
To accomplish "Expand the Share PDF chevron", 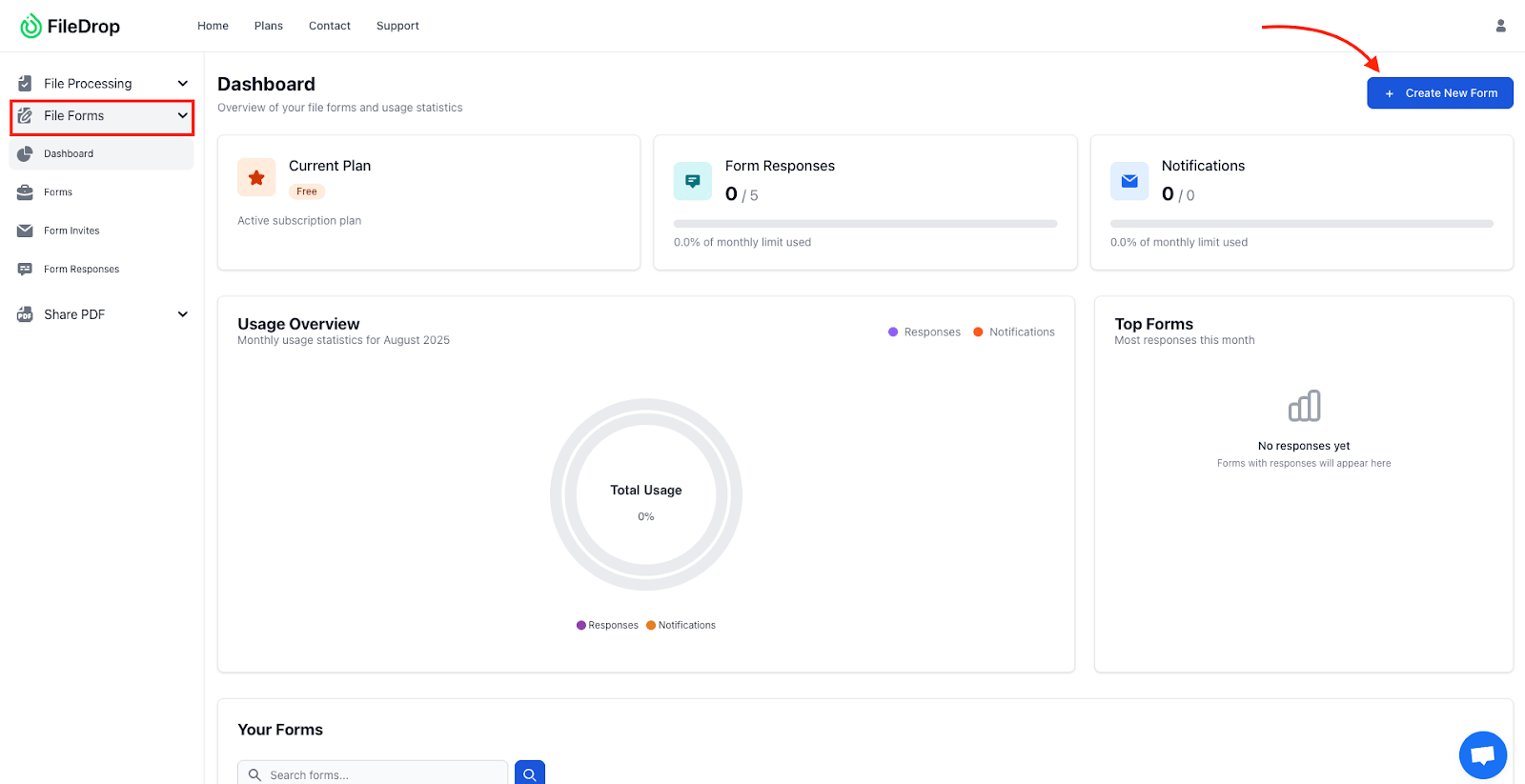I will point(183,314).
